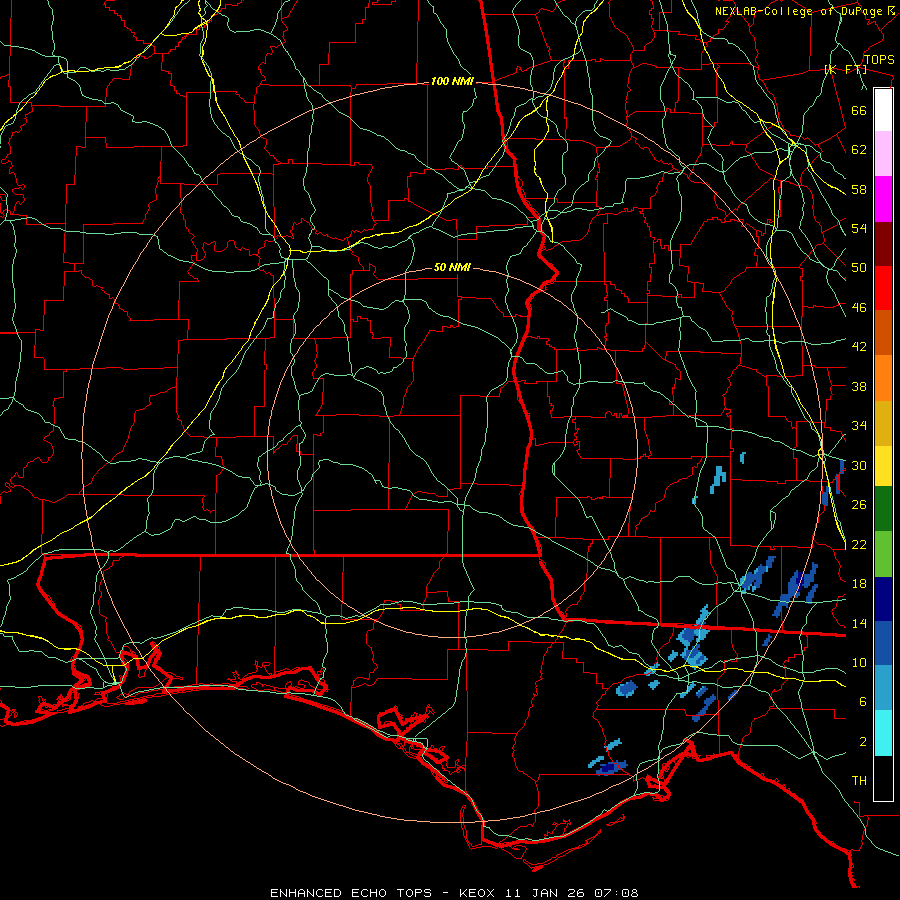Click the magenta 58 kft legend swatch
Viewport: 900px width, 900px height.
[883, 199]
